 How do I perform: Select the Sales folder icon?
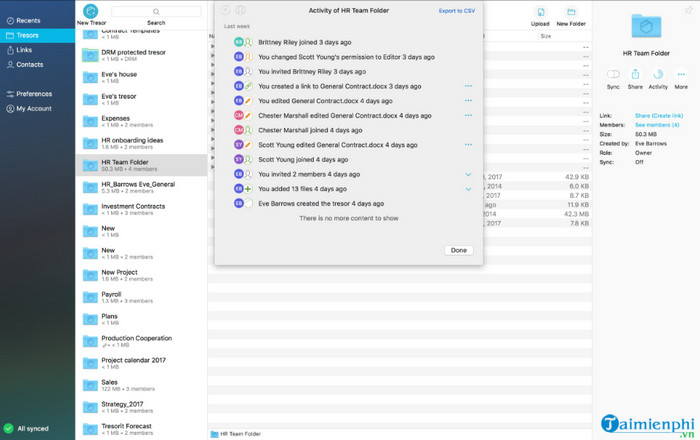90,385
